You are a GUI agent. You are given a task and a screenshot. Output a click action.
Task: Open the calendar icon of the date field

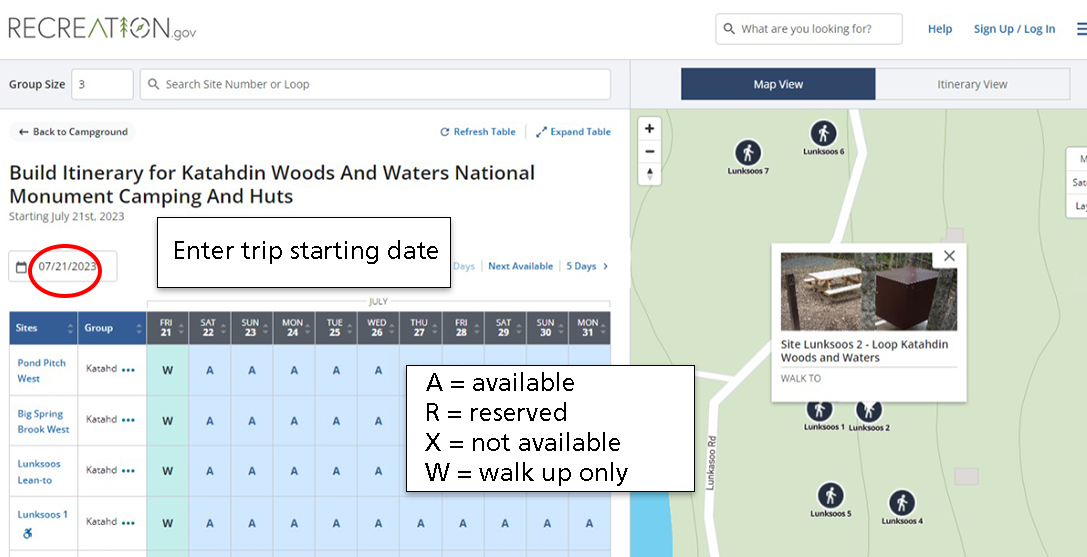21,267
